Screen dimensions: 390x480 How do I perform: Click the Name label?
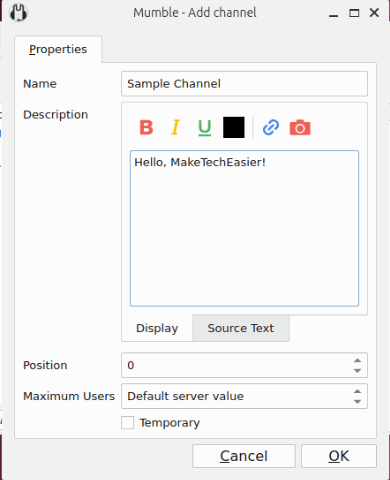40,84
